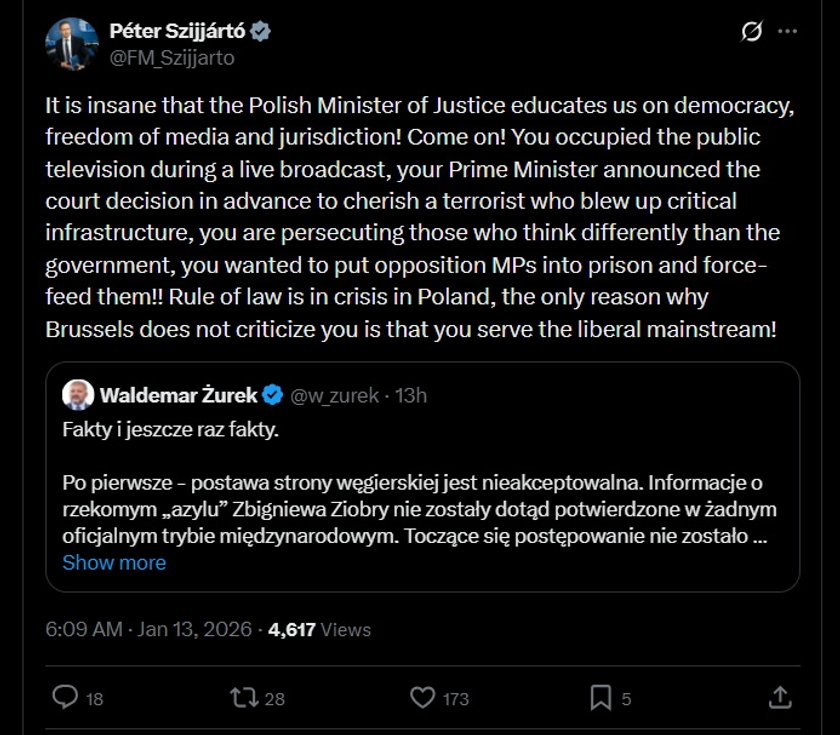This screenshot has height=735, width=840.
Task: Click the 13h timestamp on the quoted post
Action: (411, 395)
